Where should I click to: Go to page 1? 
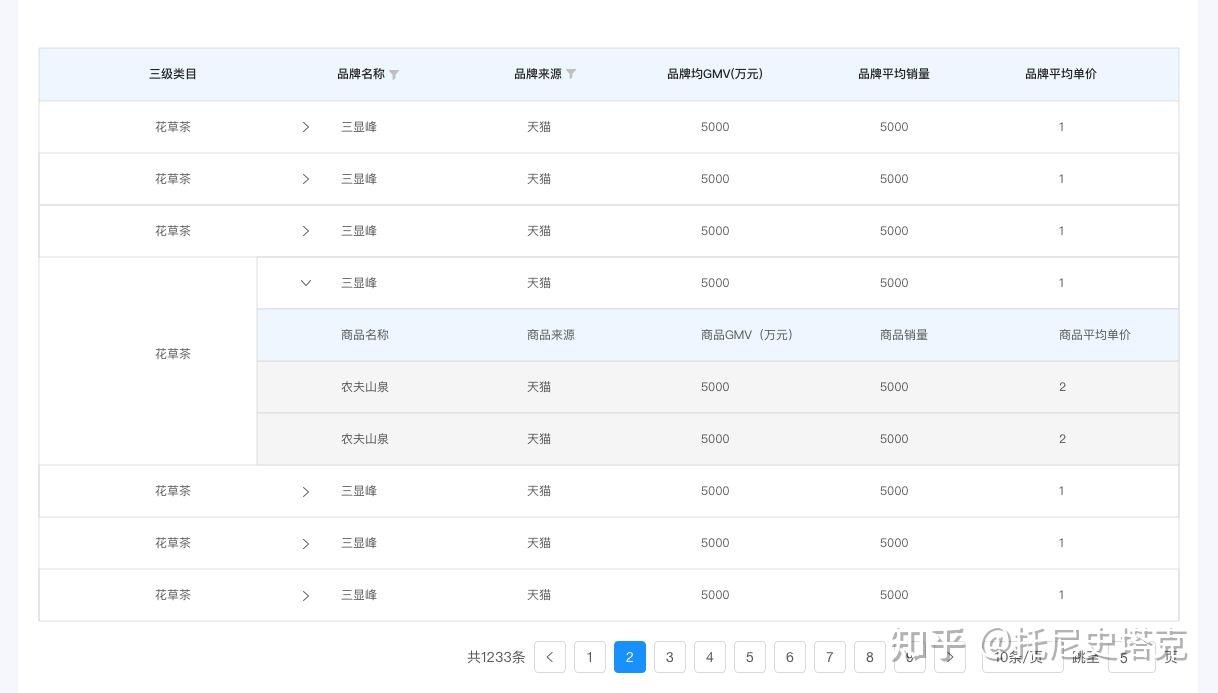590,657
